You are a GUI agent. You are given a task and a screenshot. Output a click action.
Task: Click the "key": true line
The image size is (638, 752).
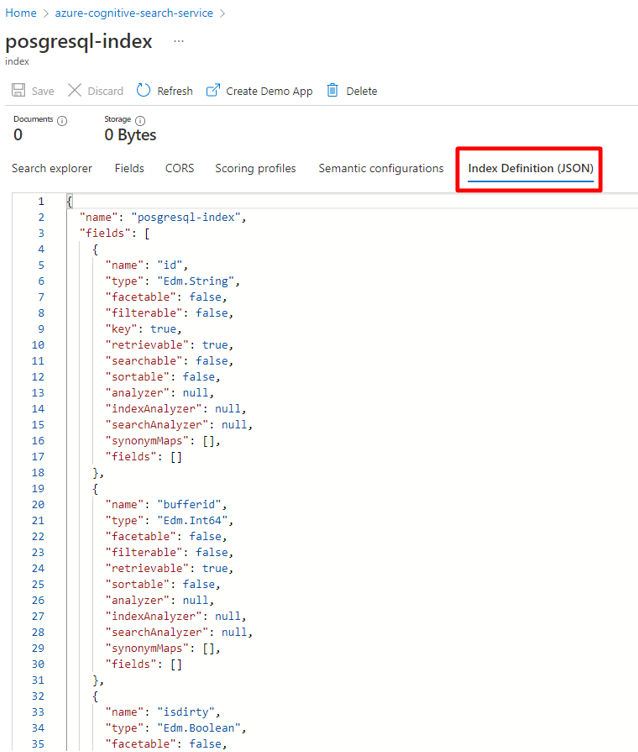[143, 329]
